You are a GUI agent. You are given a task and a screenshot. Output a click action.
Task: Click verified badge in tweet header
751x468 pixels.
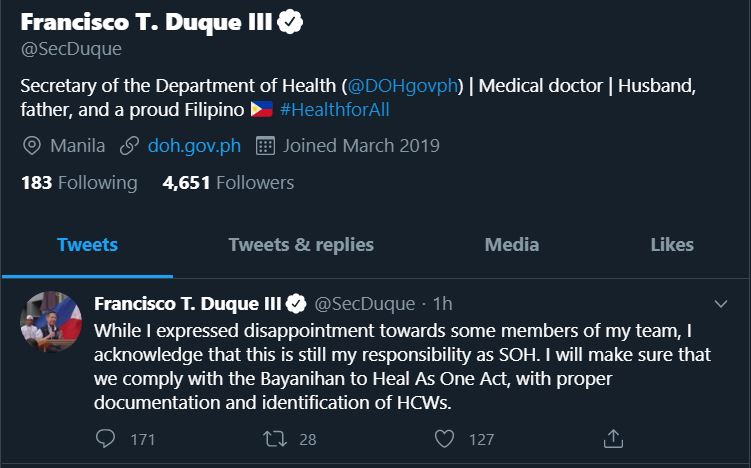[x=297, y=303]
